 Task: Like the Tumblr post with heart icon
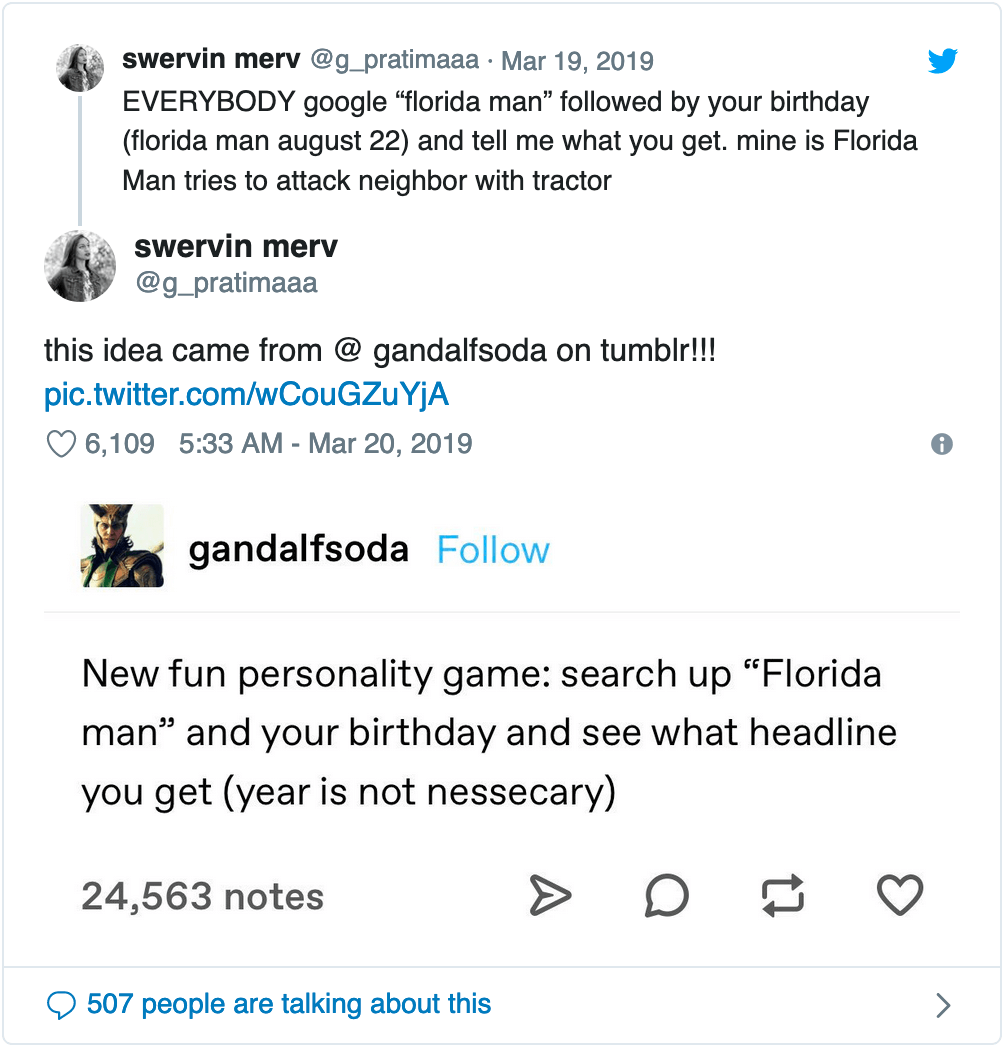coord(900,895)
